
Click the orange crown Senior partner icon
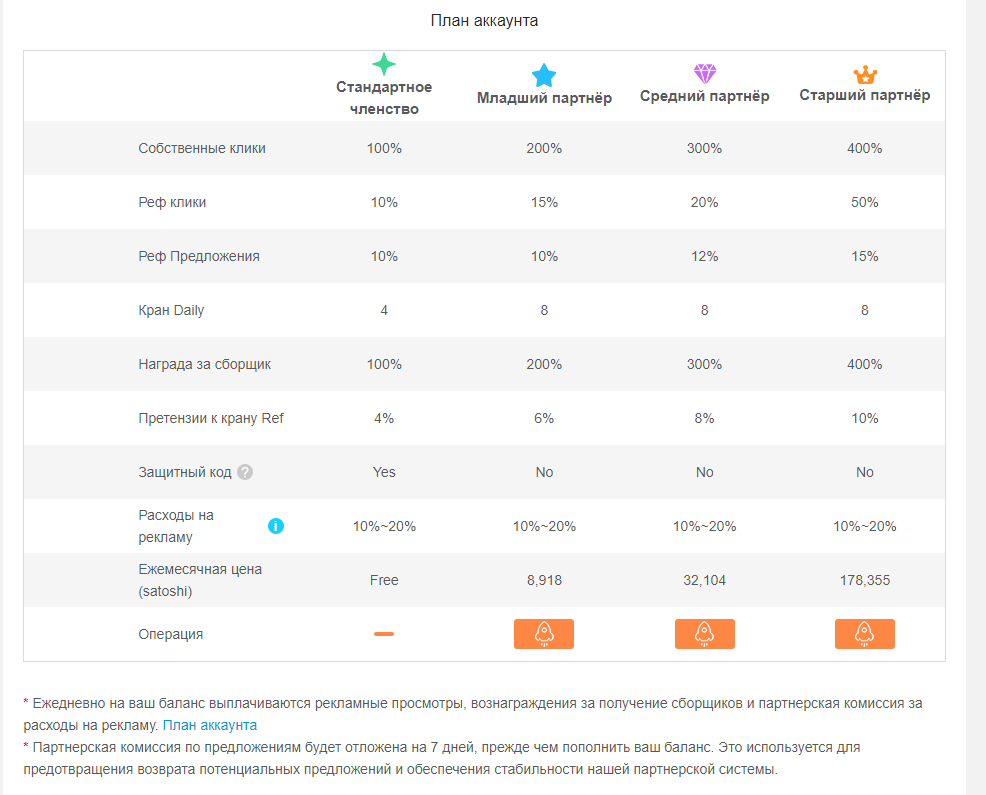coord(865,74)
